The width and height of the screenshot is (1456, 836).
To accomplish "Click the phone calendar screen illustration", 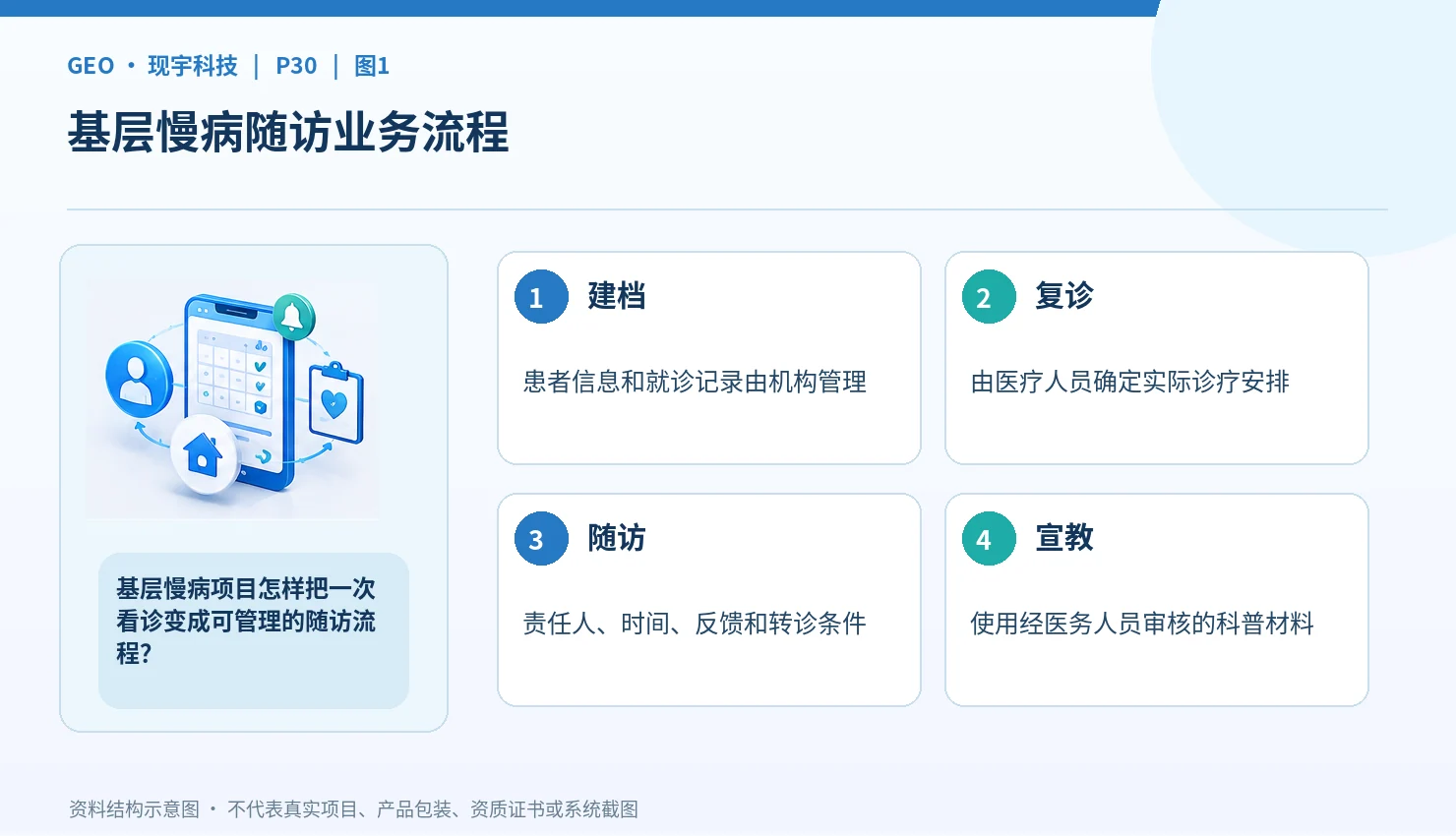I will click(x=239, y=391).
